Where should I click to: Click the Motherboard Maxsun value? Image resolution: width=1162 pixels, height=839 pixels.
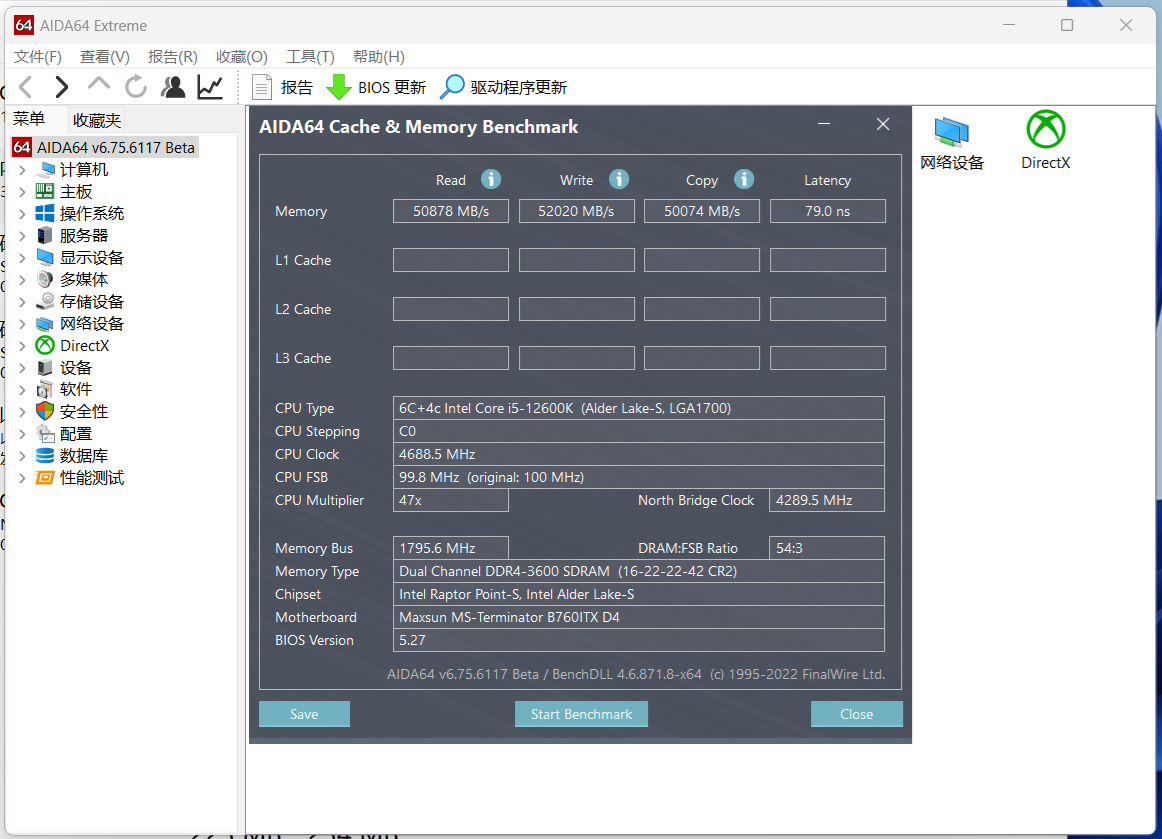[639, 617]
